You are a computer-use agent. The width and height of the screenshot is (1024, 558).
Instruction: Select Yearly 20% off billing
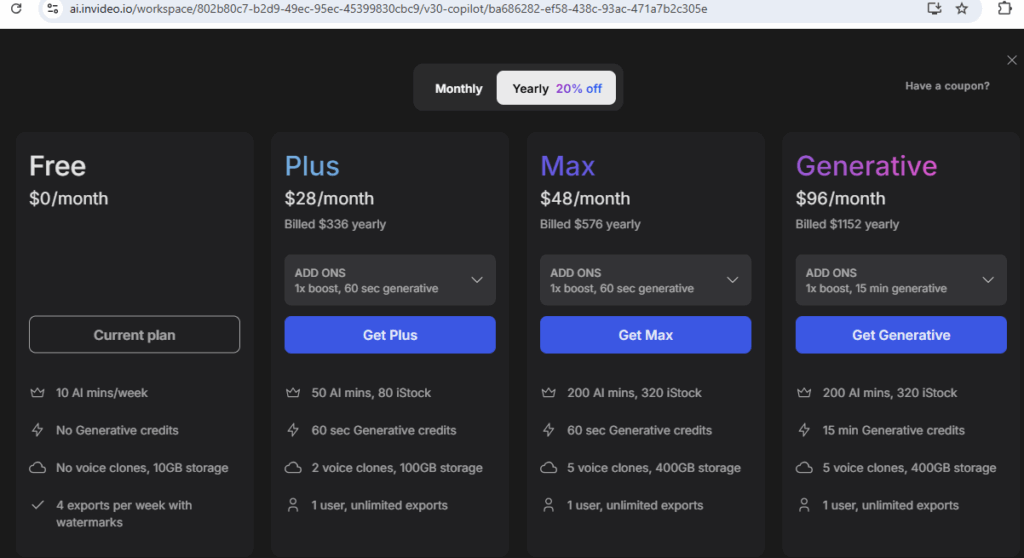click(556, 88)
